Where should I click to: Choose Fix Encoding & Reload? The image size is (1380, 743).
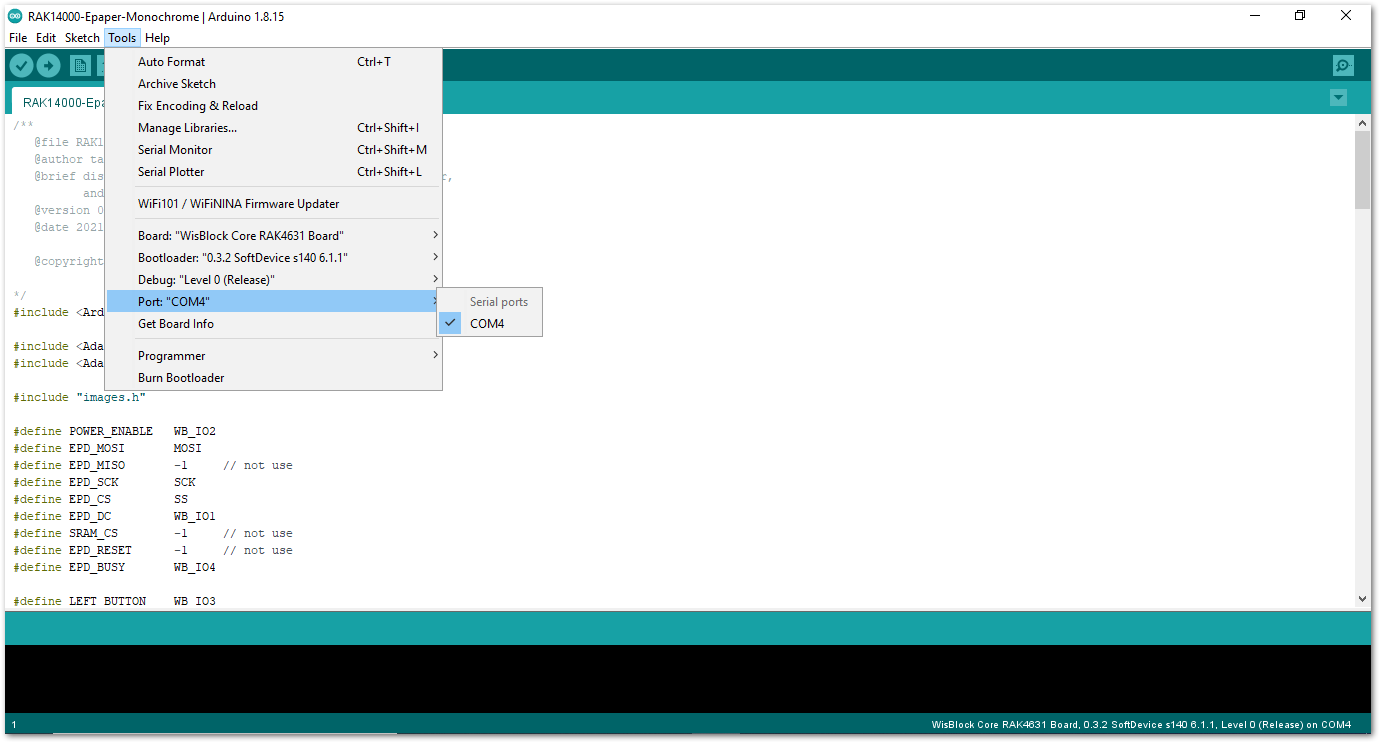[273, 106]
